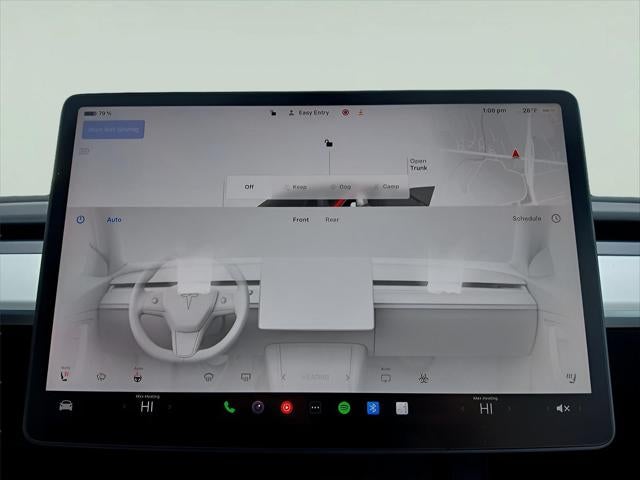The image size is (640, 480).
Task: Open the Spotify app
Action: tap(344, 408)
